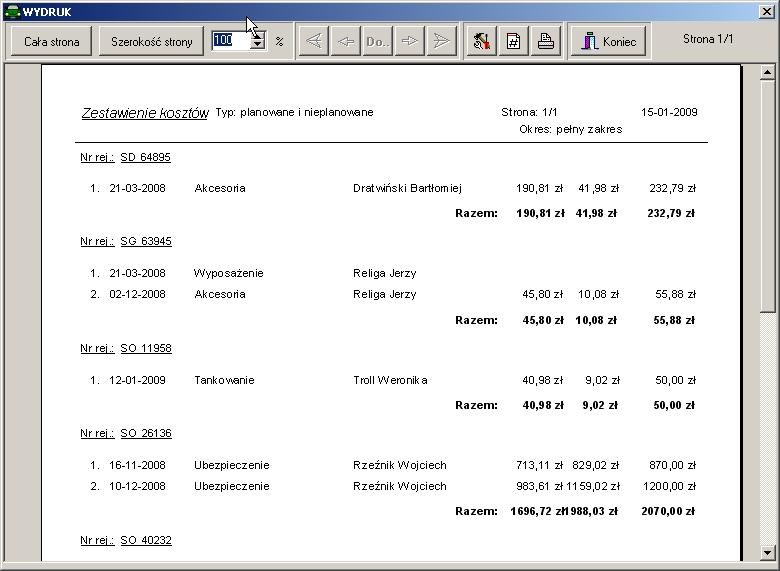
Task: Click the bold '41,98 zł' VAT total
Action: [x=596, y=213]
